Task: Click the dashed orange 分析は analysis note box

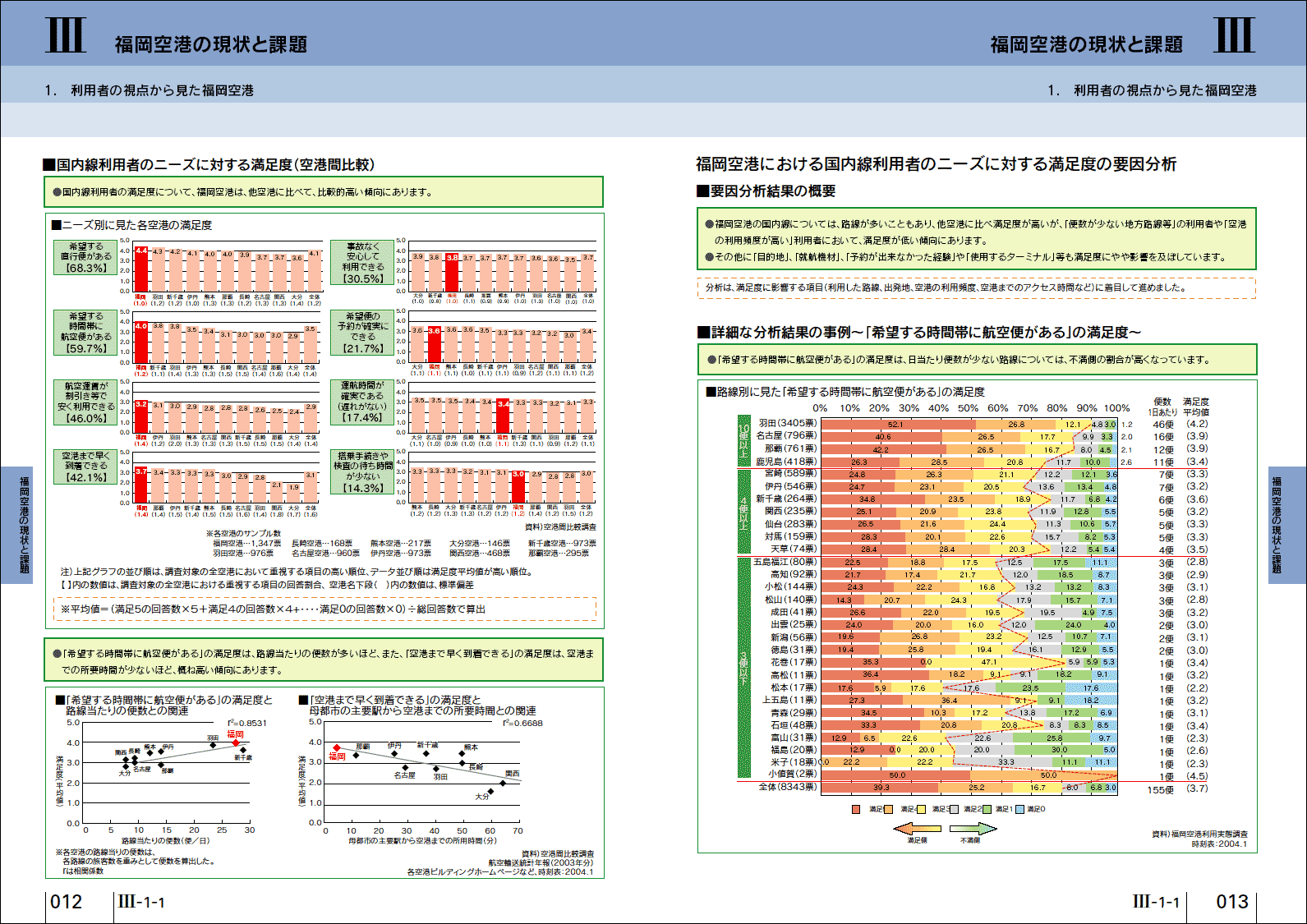Action: pos(977,288)
